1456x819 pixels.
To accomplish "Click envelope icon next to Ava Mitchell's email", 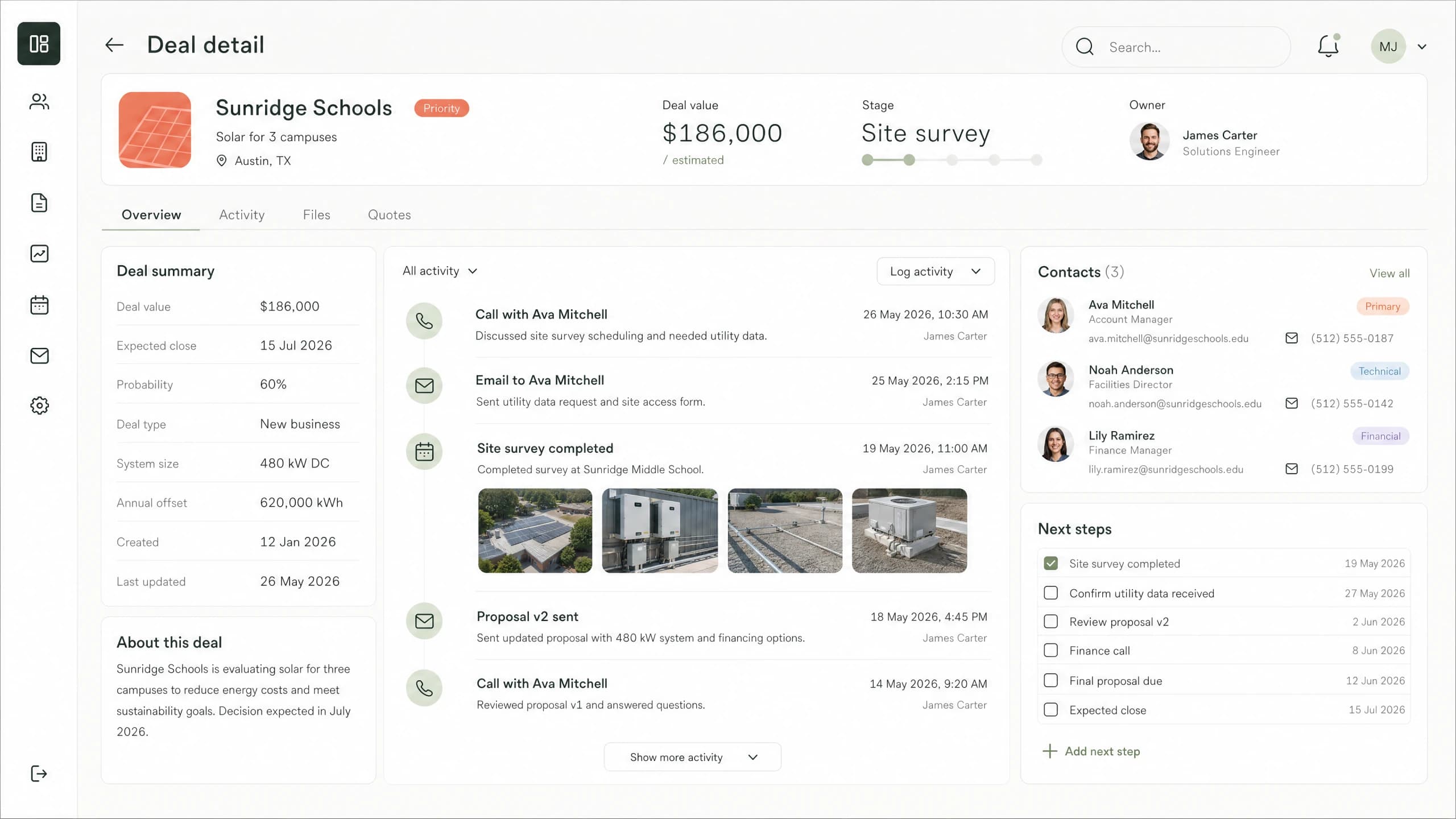I will coord(1292,338).
